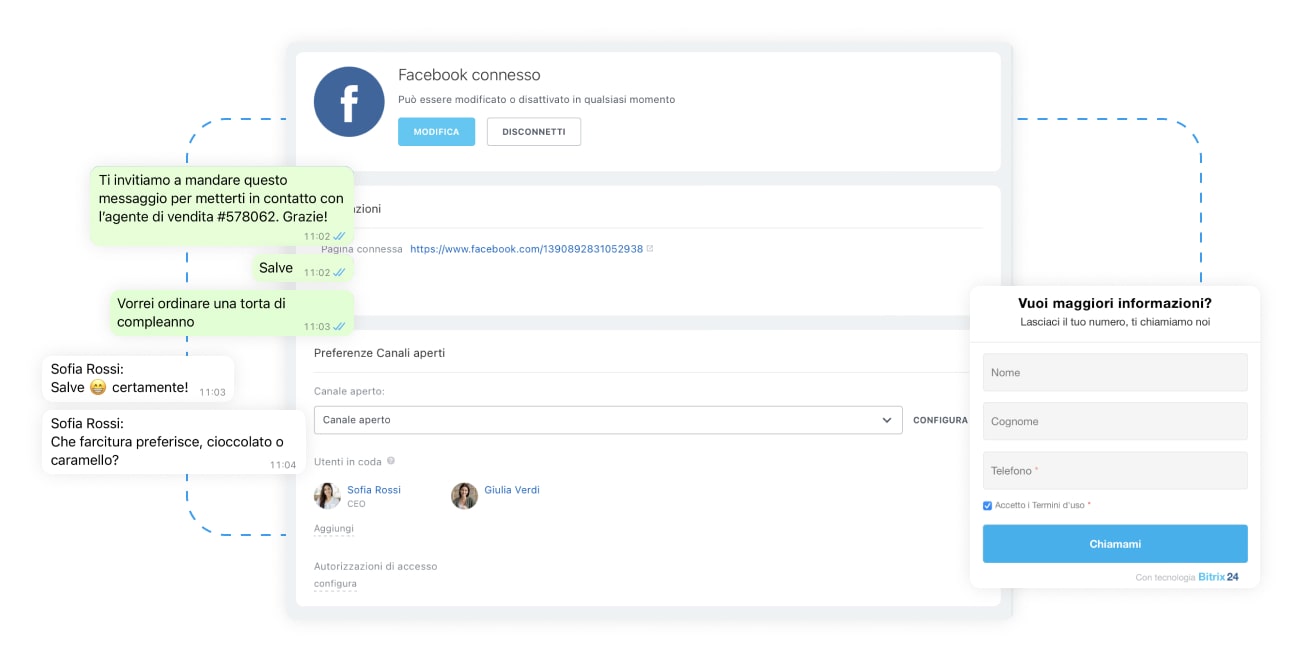
Task: Click the 'Può essere modificato o disattivato' subtitle
Action: point(536,100)
